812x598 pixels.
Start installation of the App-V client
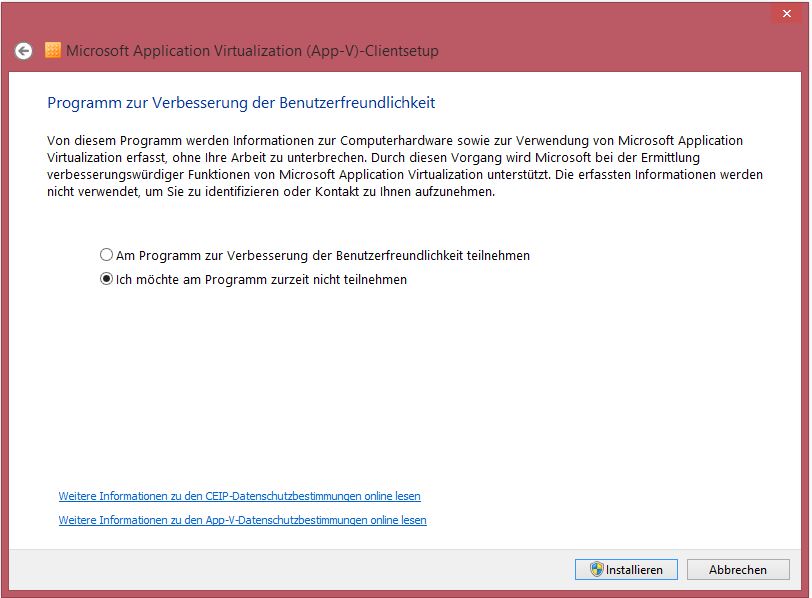(x=625, y=569)
